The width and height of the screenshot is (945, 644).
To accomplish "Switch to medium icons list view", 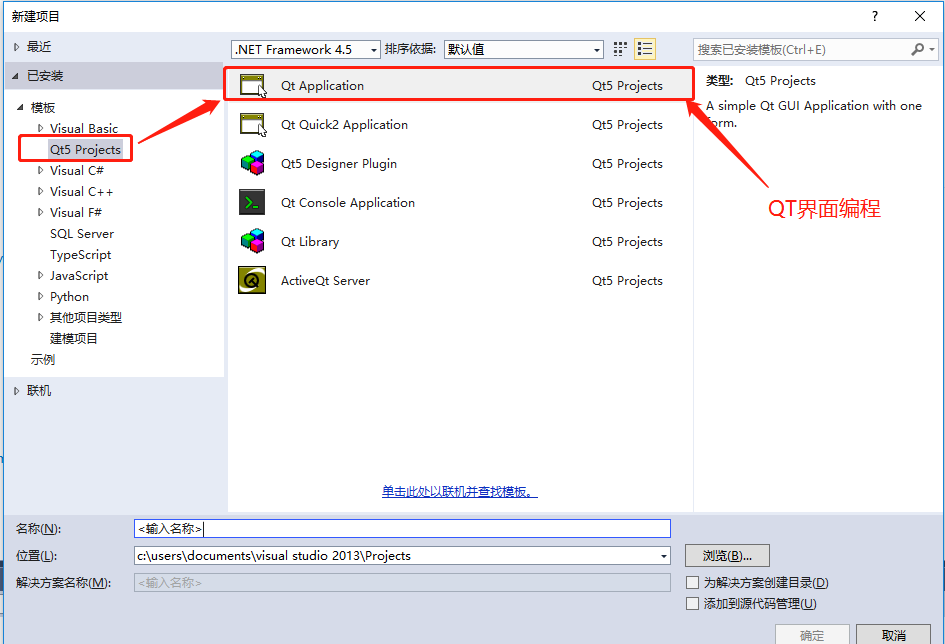I will pyautogui.click(x=645, y=49).
